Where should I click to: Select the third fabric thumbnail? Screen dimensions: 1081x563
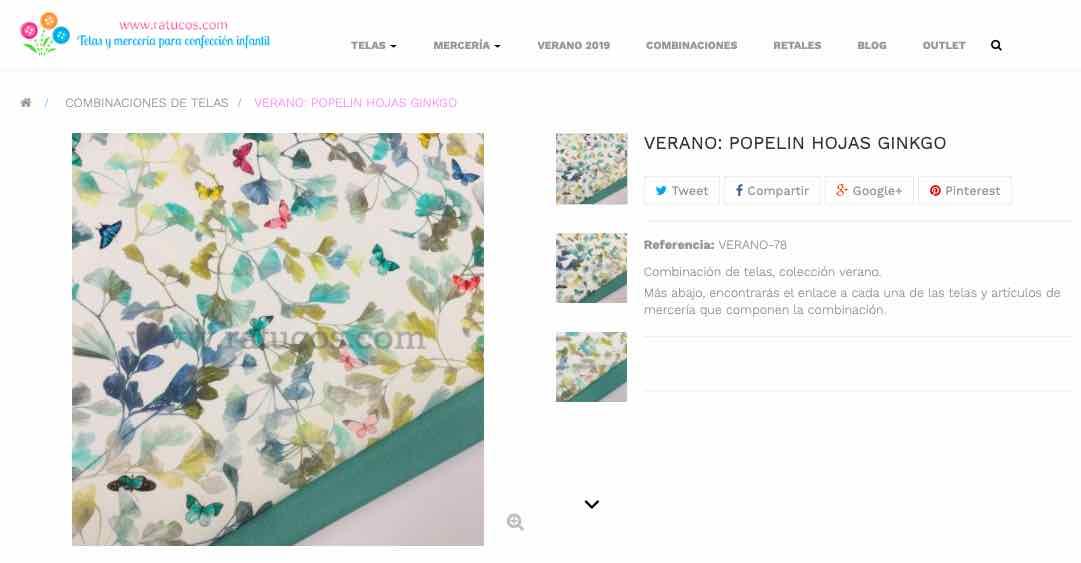pos(592,367)
